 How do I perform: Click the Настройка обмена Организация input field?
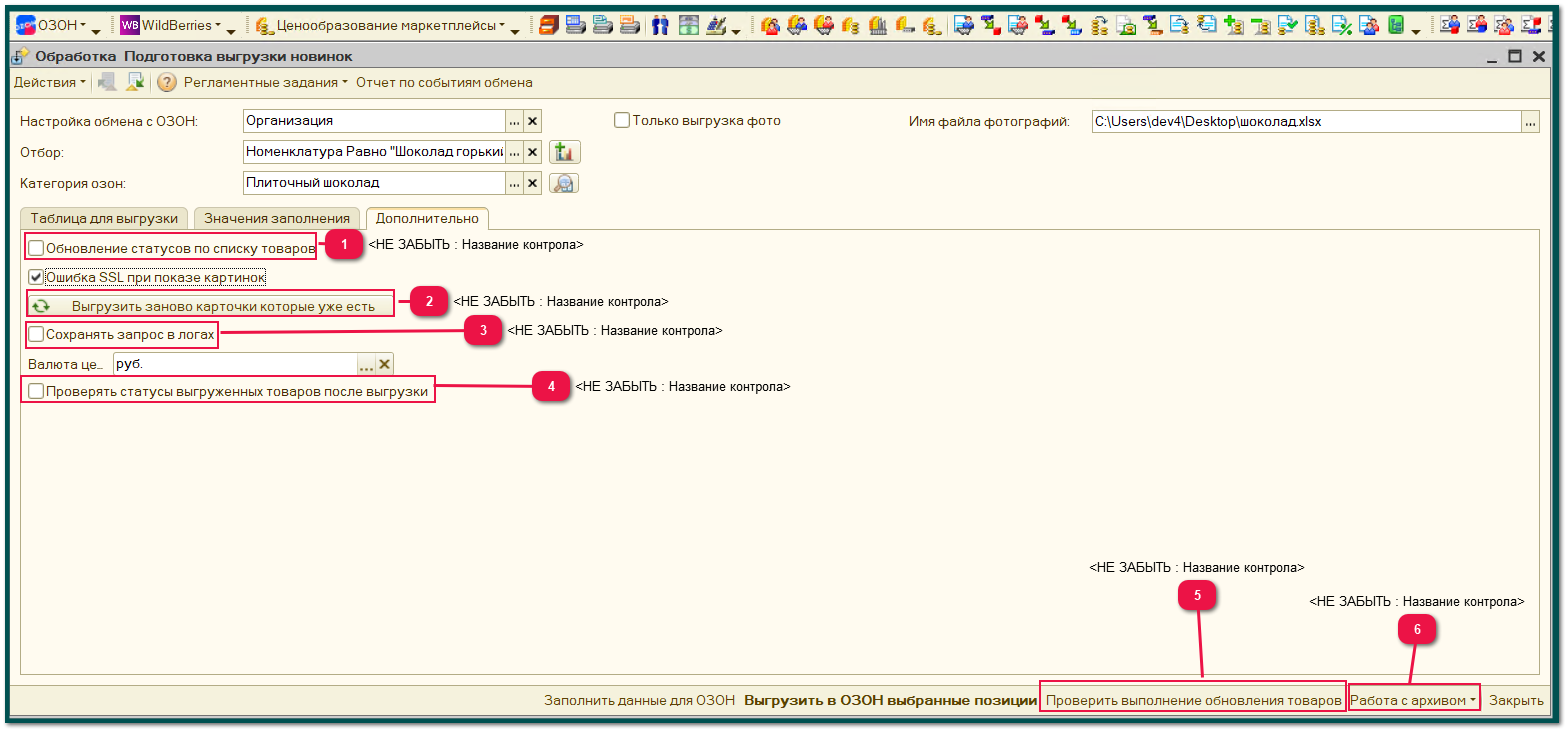[374, 121]
